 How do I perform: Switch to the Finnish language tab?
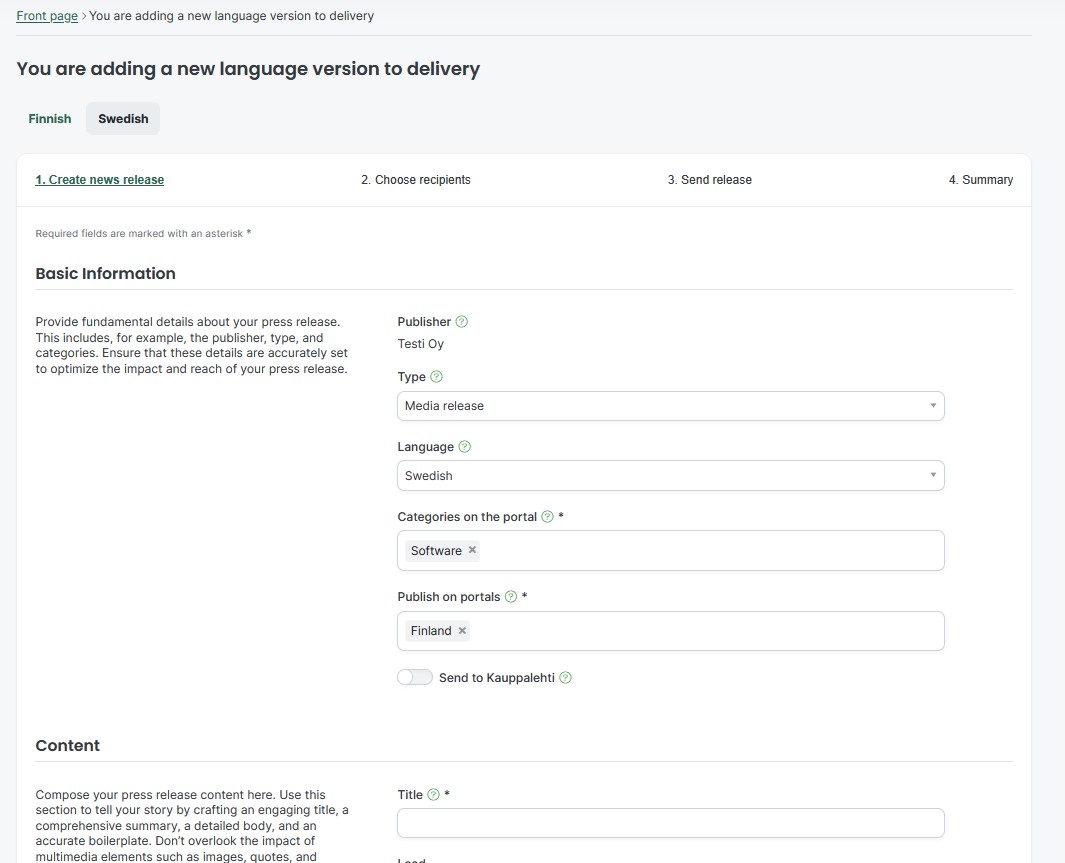click(50, 119)
